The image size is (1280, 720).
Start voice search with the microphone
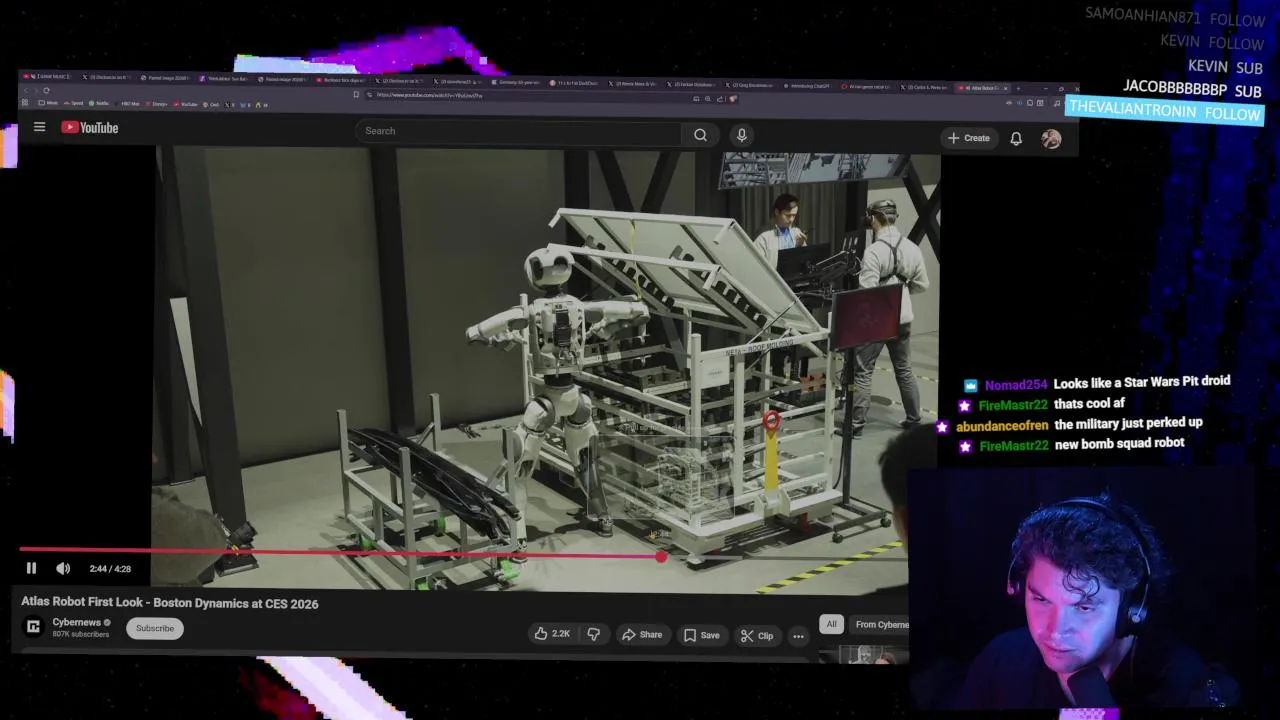click(x=741, y=135)
